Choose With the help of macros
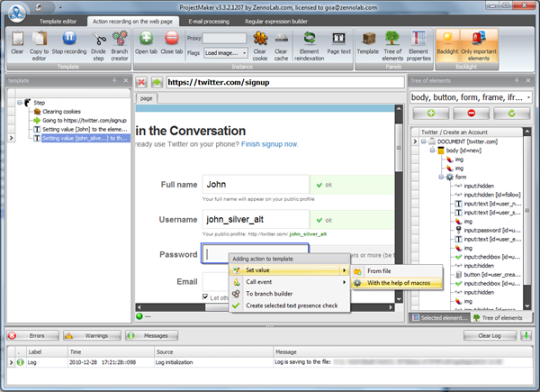The image size is (540, 392). (397, 283)
